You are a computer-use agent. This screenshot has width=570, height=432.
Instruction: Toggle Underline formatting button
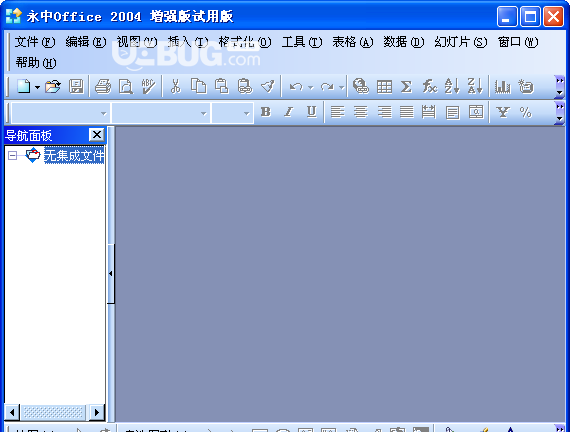click(311, 112)
